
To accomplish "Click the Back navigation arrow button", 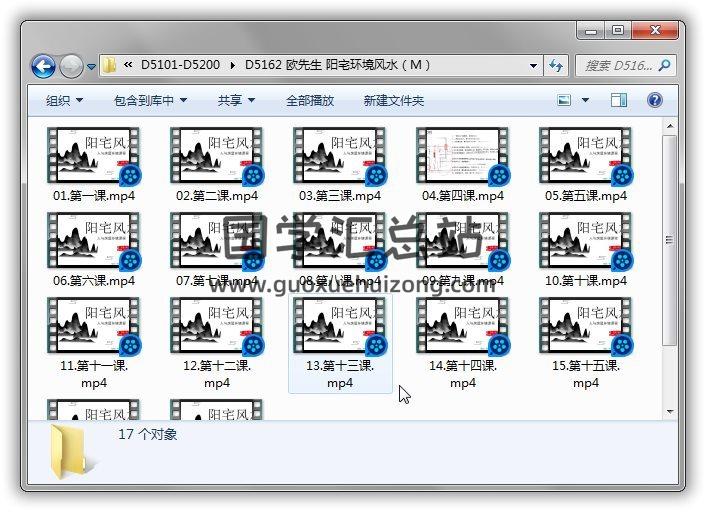I will tap(43, 66).
